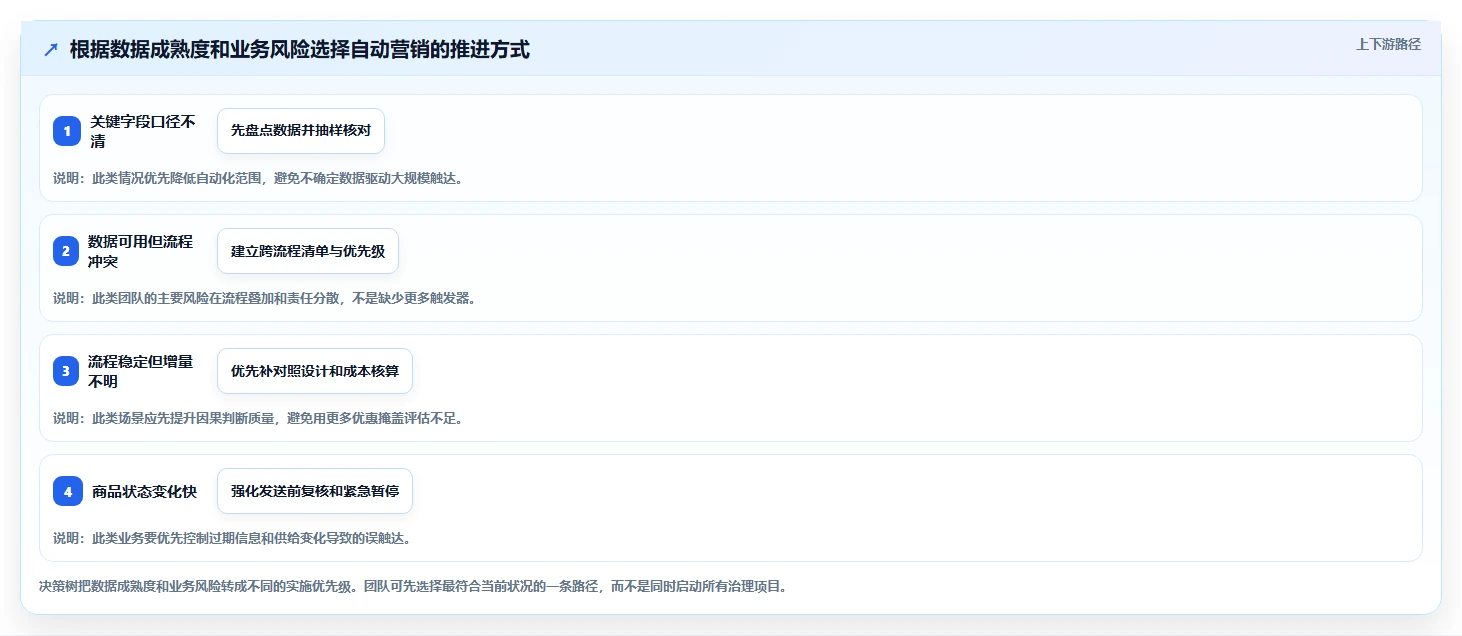The image size is (1462, 636).
Task: Select the 强化发送前复核和紧急暂停 action chip
Action: point(315,491)
